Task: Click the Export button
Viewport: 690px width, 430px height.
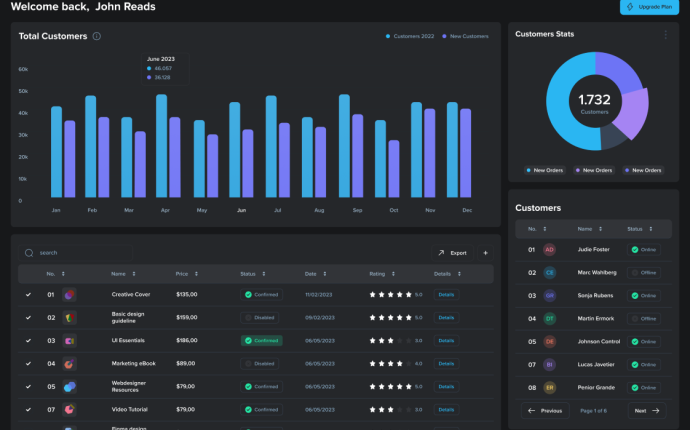Action: pos(452,253)
